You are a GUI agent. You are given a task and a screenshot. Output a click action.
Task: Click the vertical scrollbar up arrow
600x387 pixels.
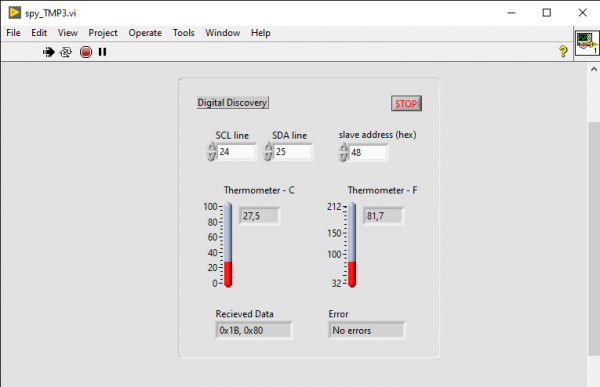pyautogui.click(x=593, y=69)
